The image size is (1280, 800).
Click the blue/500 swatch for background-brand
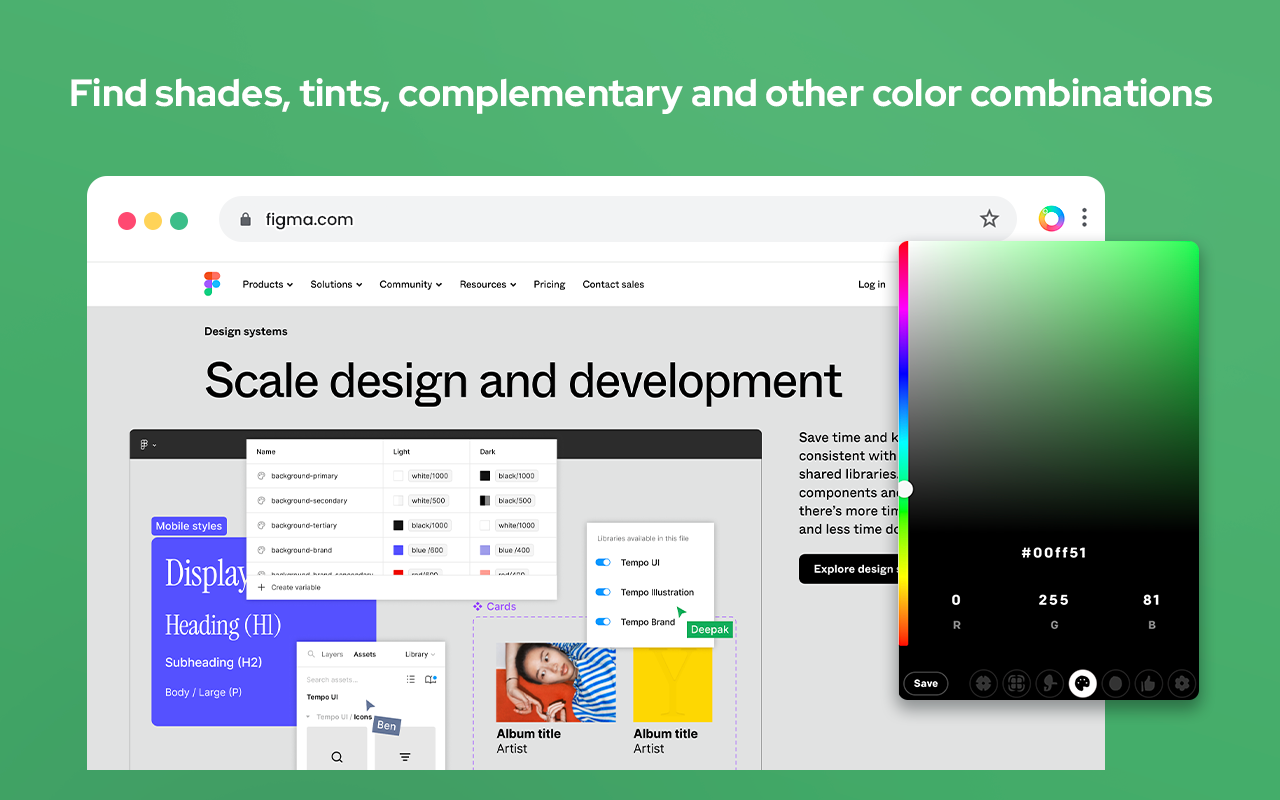pyautogui.click(x=398, y=550)
